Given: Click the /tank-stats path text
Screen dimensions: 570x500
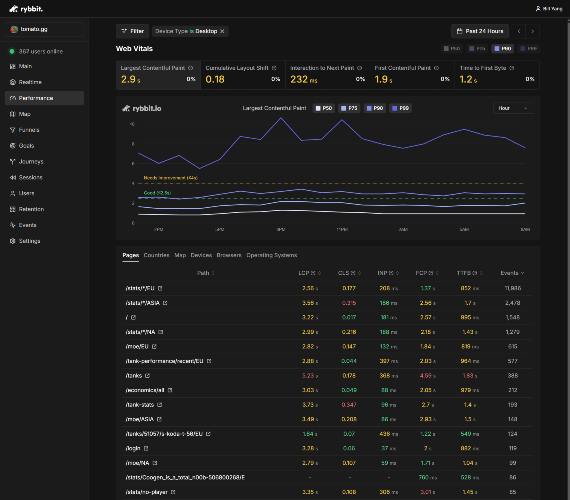Looking at the screenshot, I should click(140, 405).
